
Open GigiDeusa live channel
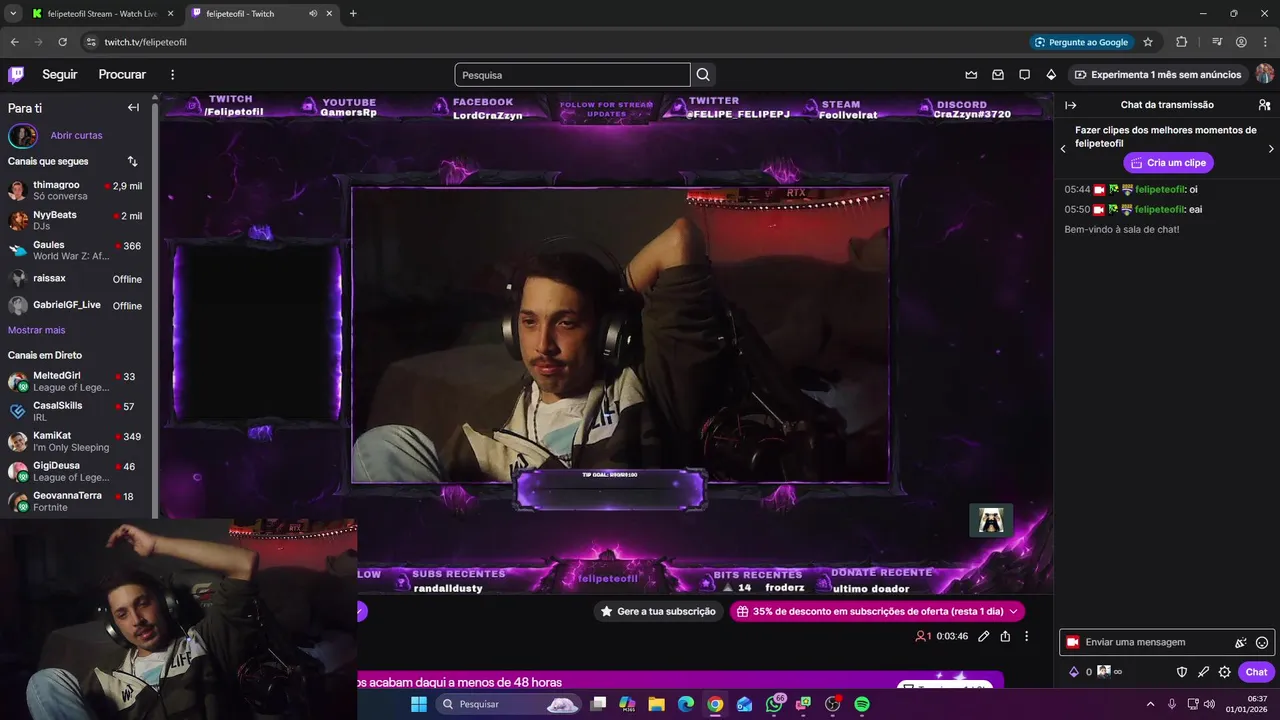click(x=75, y=471)
